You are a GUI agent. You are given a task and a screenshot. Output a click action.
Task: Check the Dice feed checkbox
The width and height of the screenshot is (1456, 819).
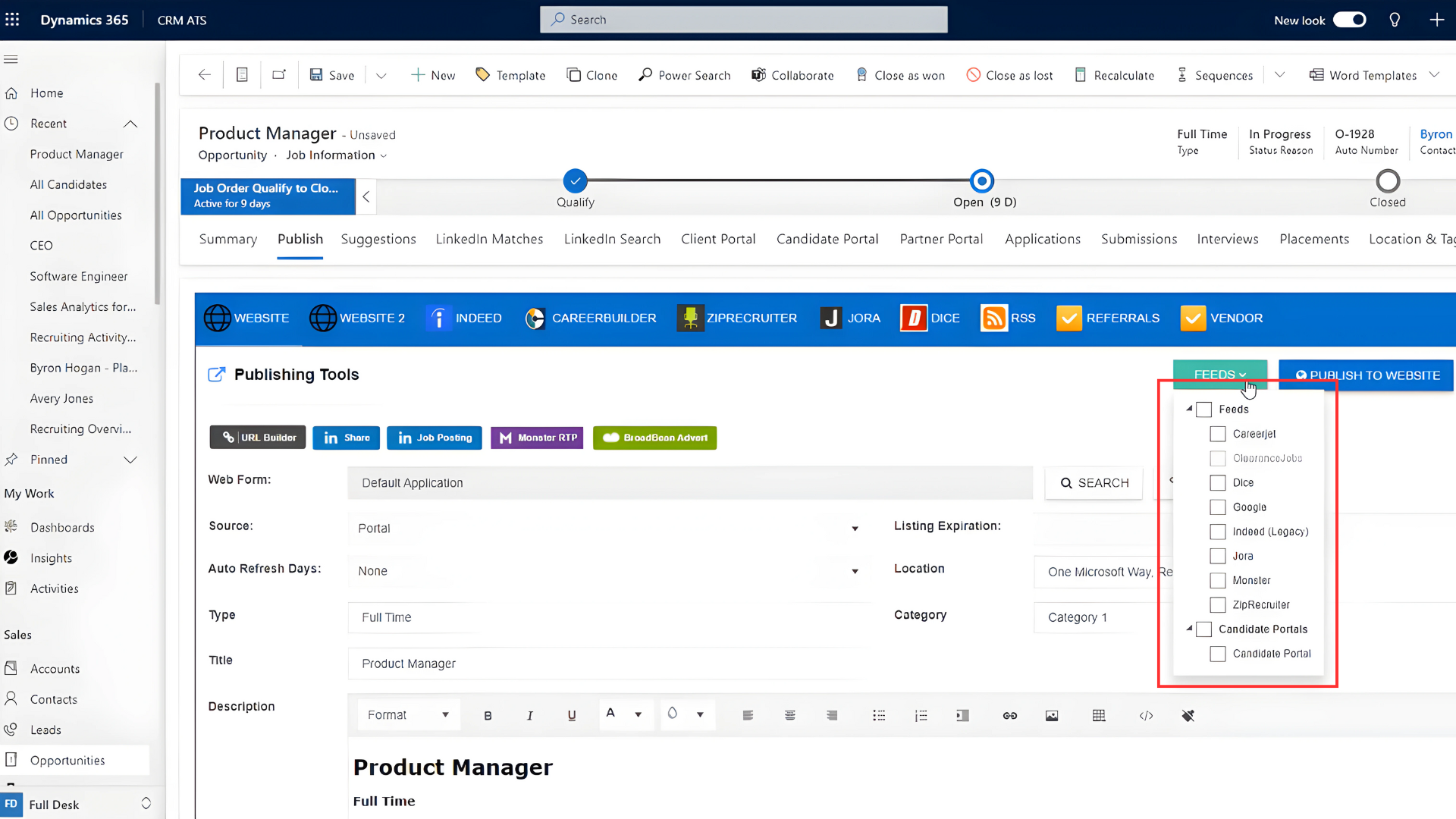click(1217, 482)
